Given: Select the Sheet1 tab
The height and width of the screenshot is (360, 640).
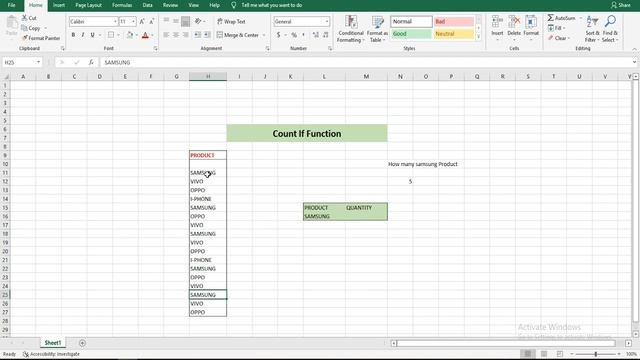Looking at the screenshot, I should (53, 343).
